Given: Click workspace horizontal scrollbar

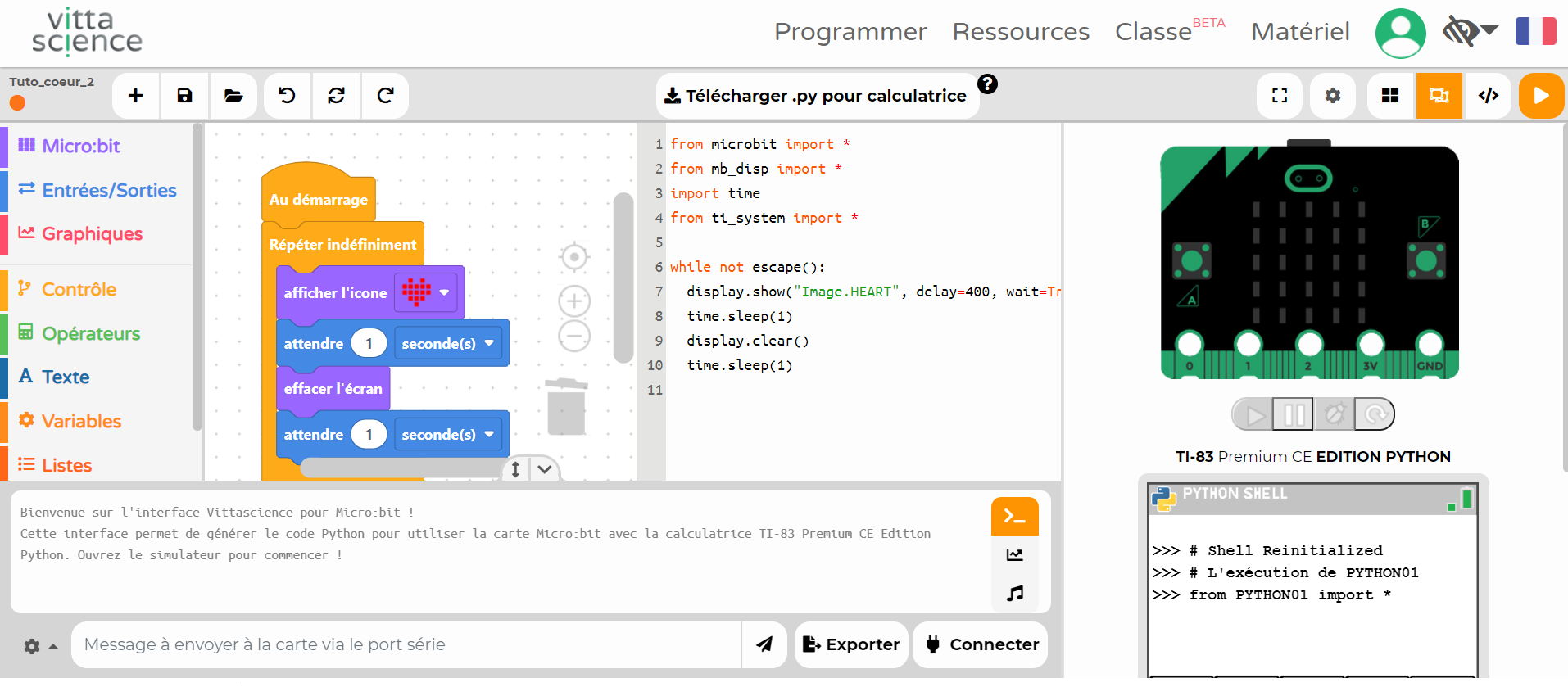Looking at the screenshot, I should point(401,468).
